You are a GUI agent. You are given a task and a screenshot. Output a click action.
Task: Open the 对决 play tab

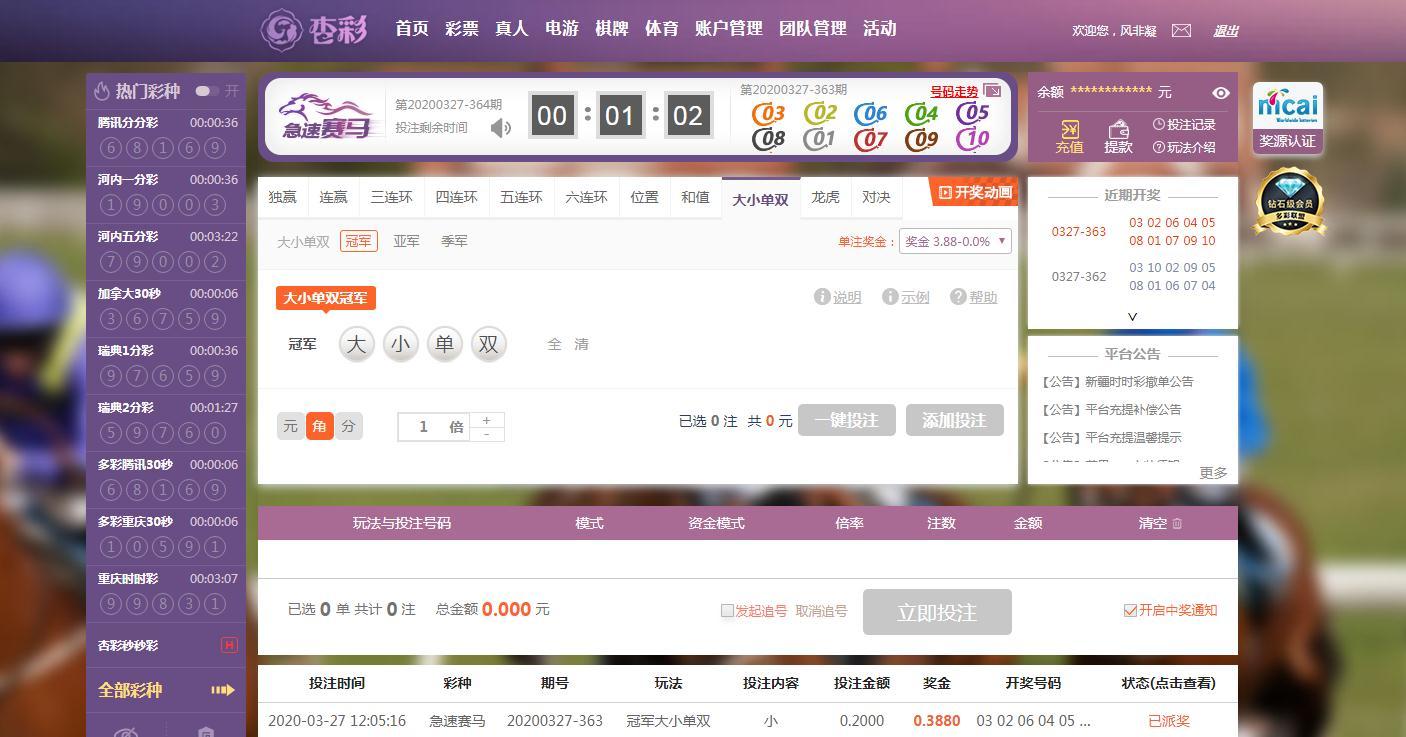pyautogui.click(x=876, y=197)
